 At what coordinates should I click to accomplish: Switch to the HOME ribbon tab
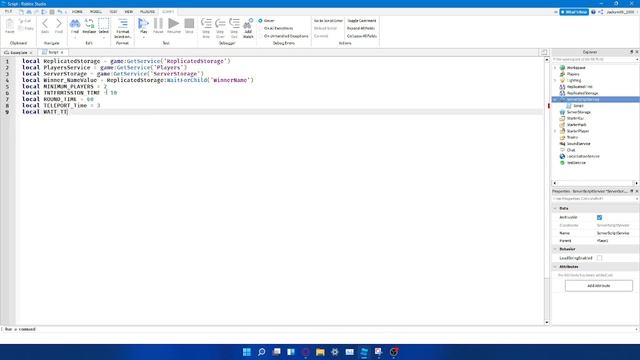coord(77,12)
